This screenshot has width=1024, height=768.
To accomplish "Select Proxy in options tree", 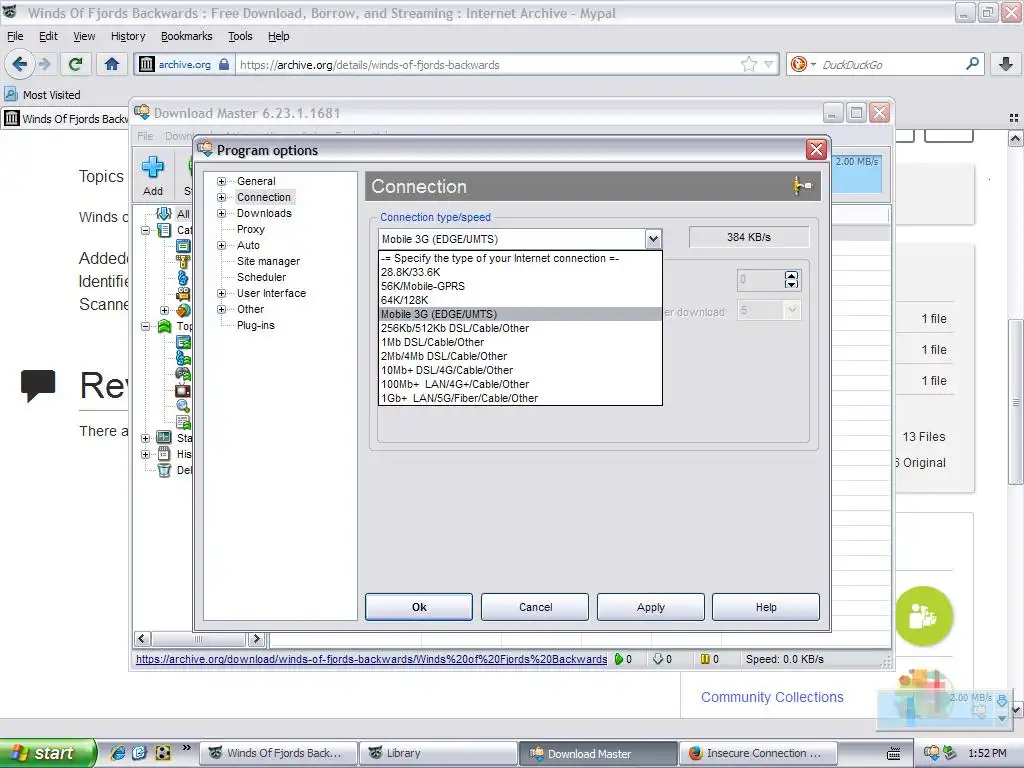I will click(251, 229).
